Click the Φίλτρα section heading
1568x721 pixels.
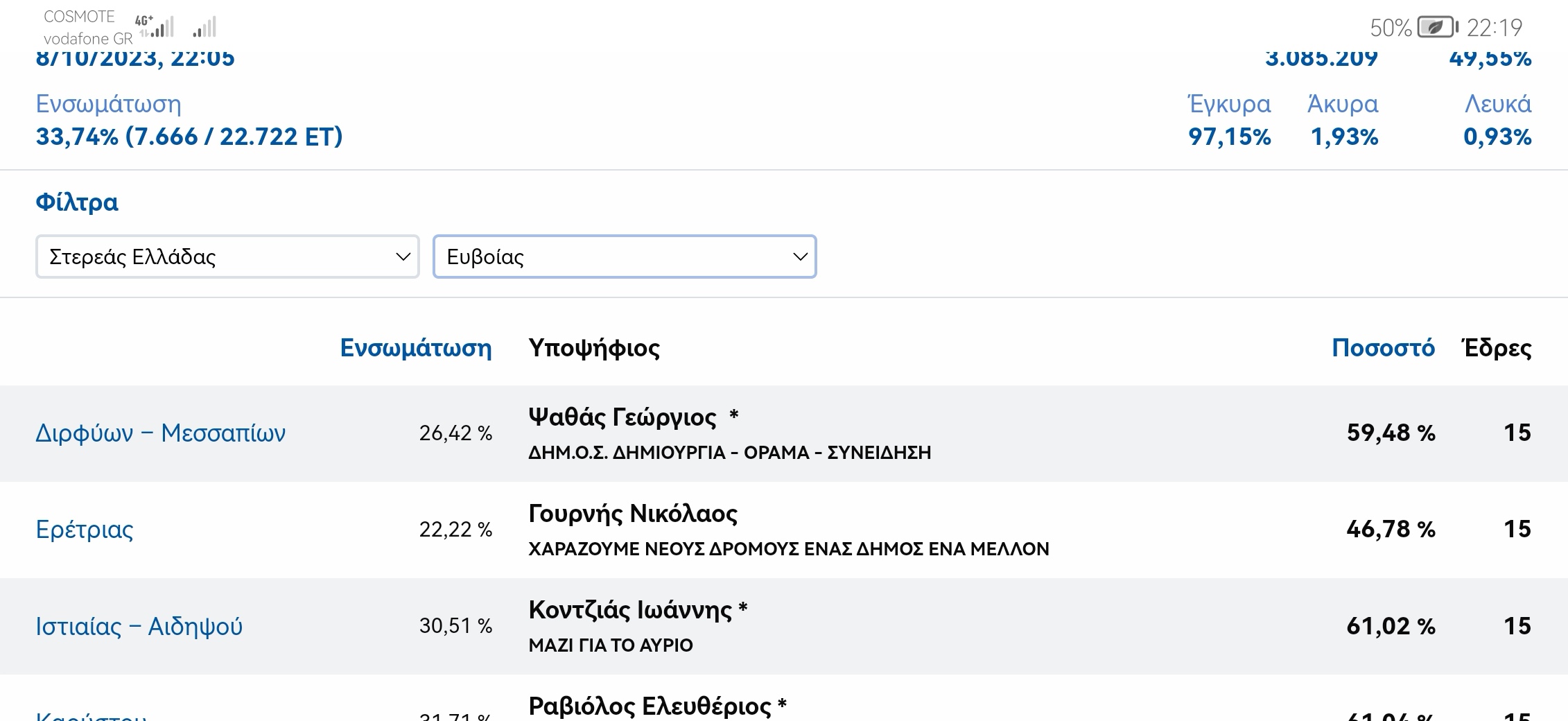point(77,202)
